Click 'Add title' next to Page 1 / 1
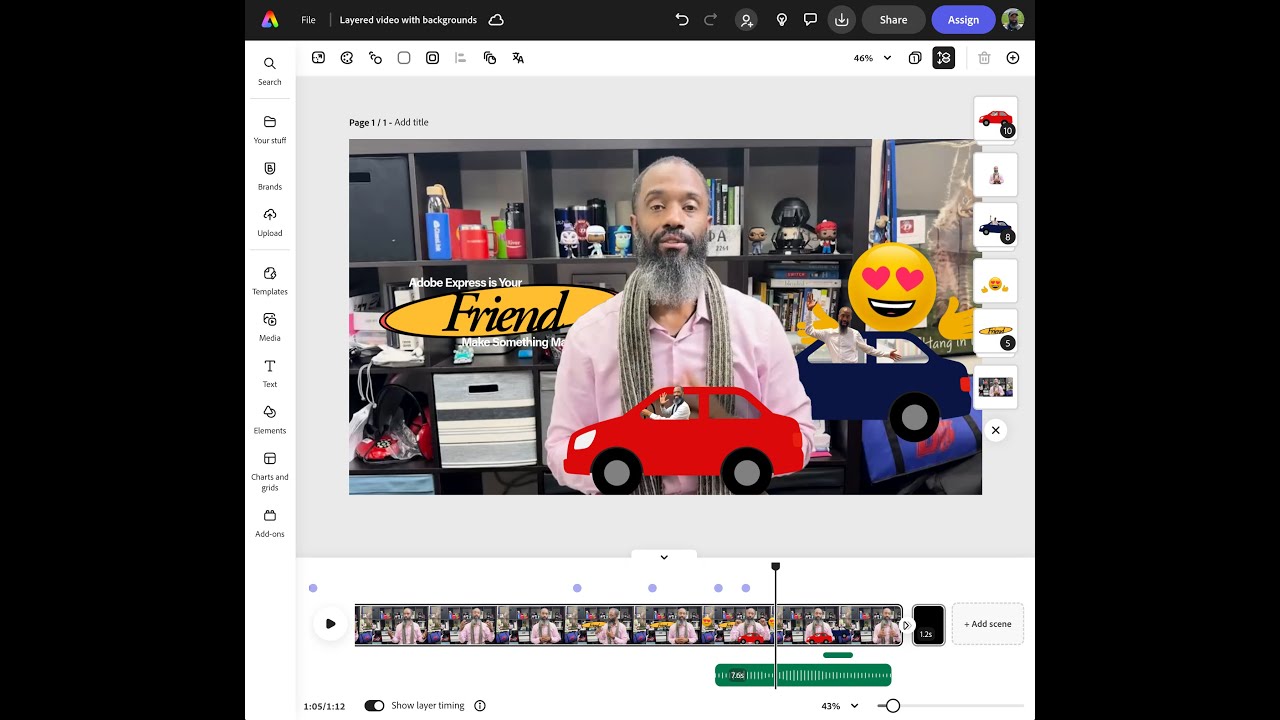 tap(411, 122)
